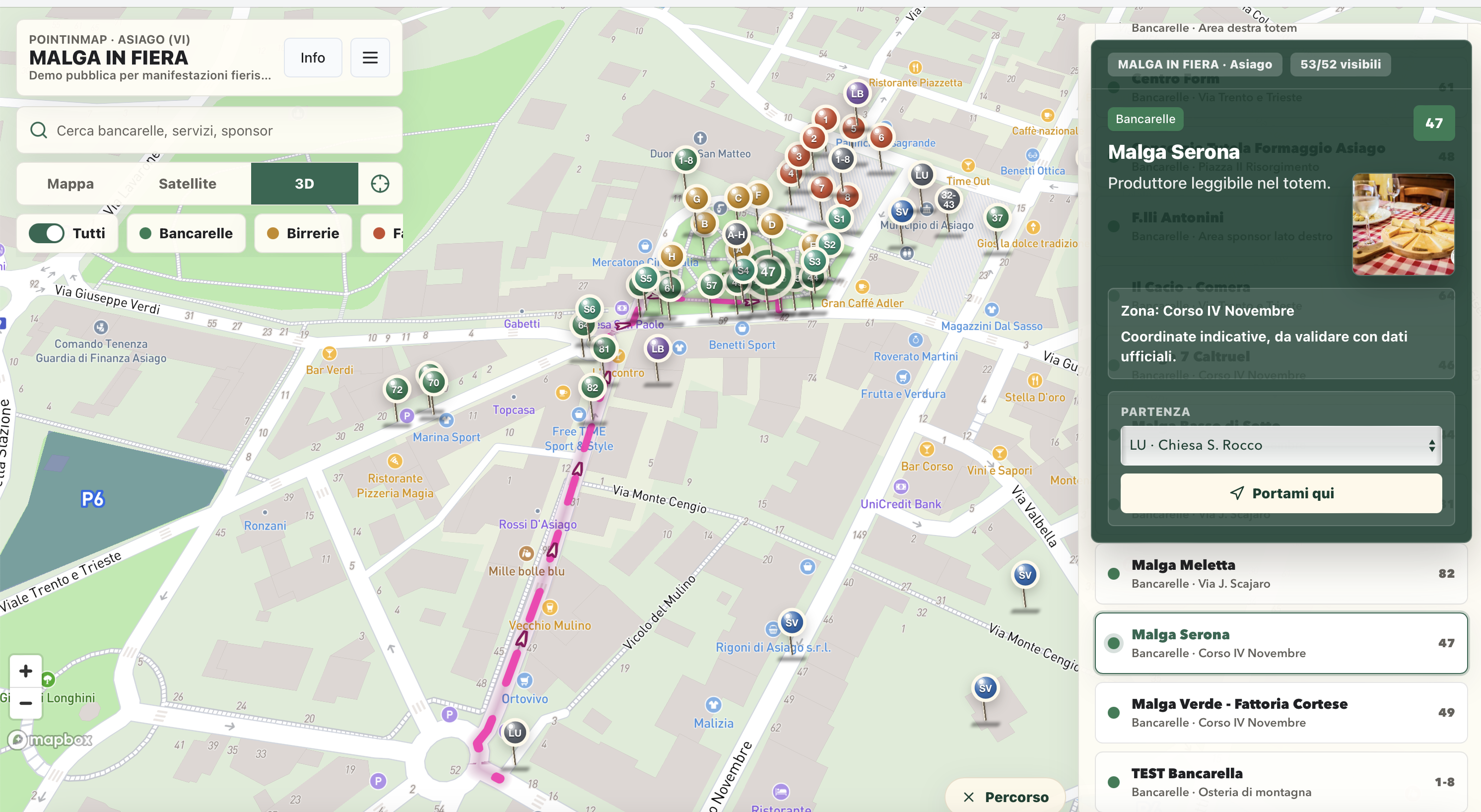Click the SV marker near Rigoni di Asiago
Viewport: 1481px width, 812px height.
point(792,622)
